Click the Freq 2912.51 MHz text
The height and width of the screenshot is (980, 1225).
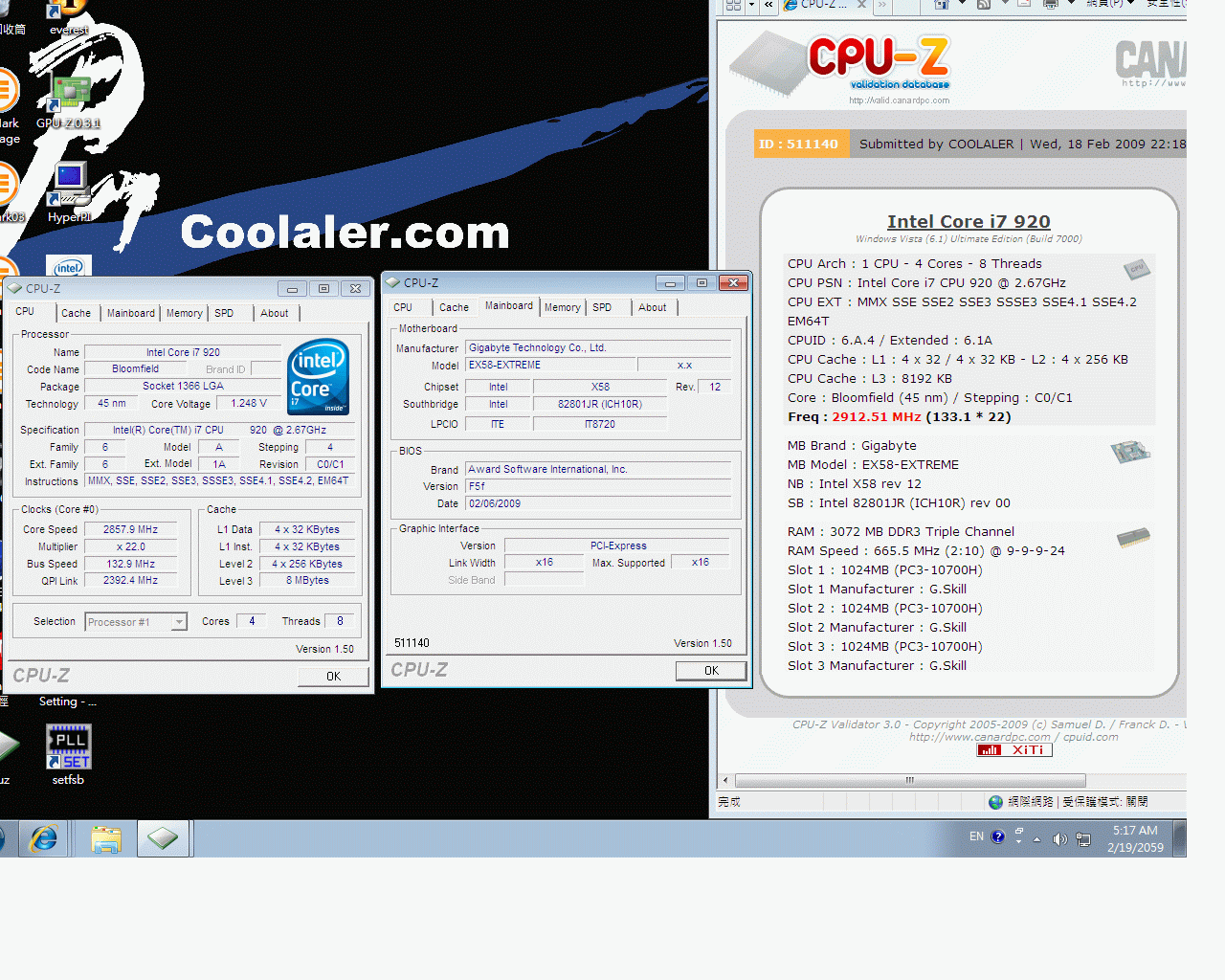click(x=899, y=417)
